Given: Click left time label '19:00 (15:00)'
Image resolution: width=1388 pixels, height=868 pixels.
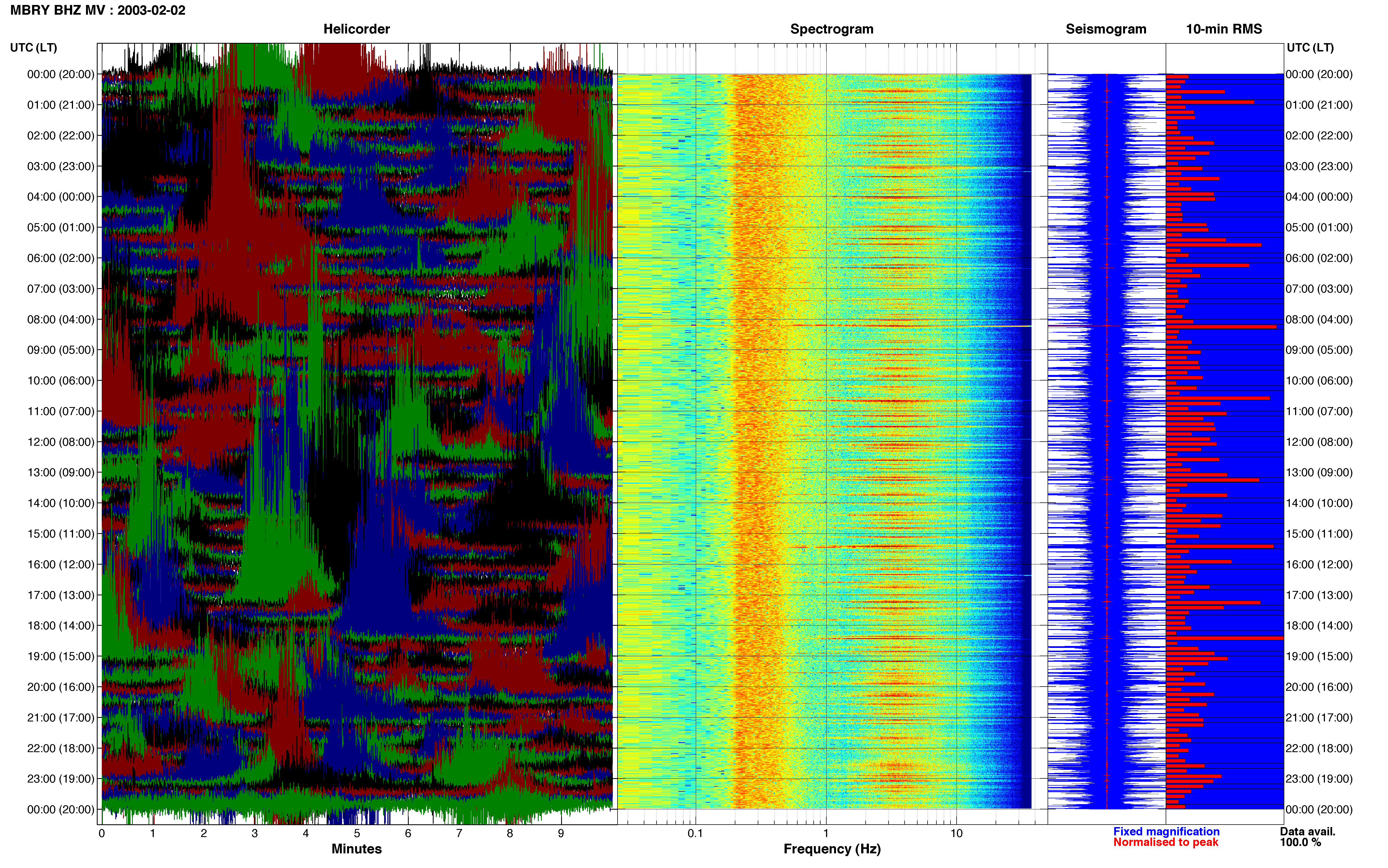Looking at the screenshot, I should (x=61, y=656).
